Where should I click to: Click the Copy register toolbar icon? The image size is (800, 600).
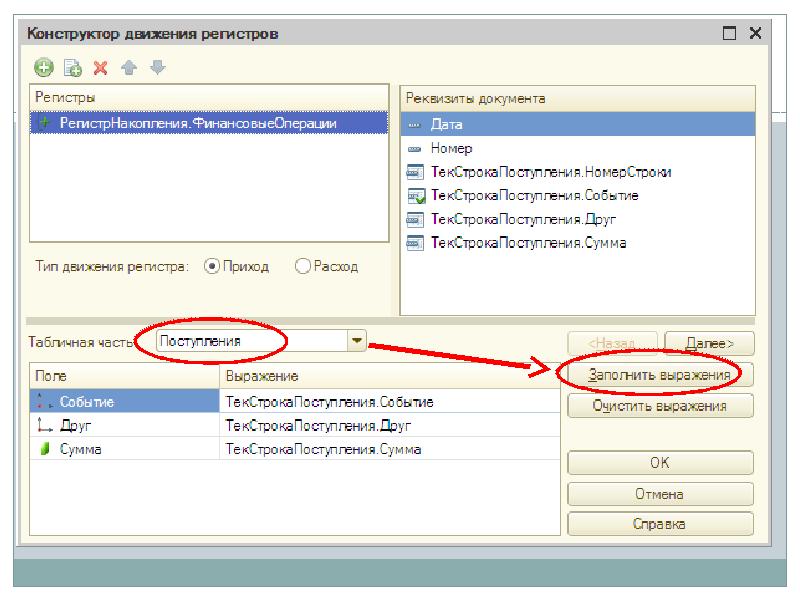coord(71,68)
